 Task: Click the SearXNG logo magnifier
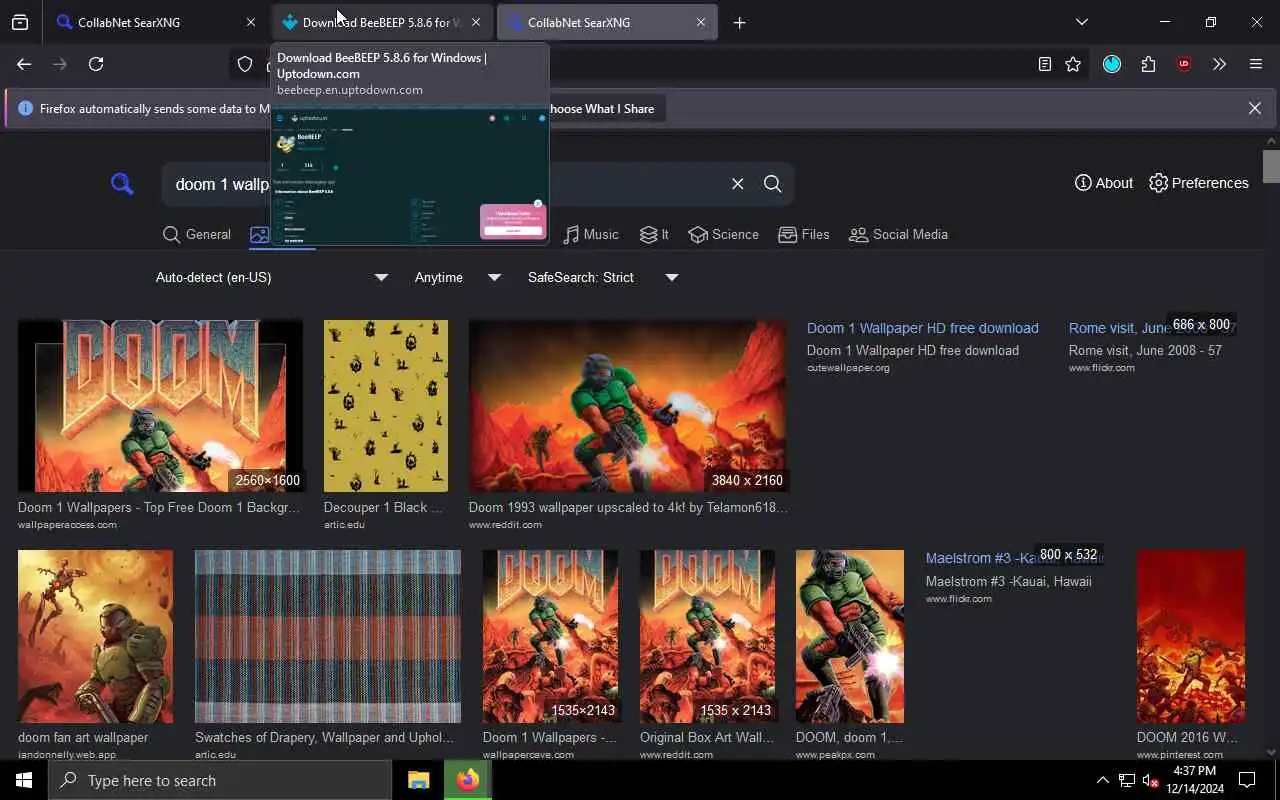tap(122, 184)
